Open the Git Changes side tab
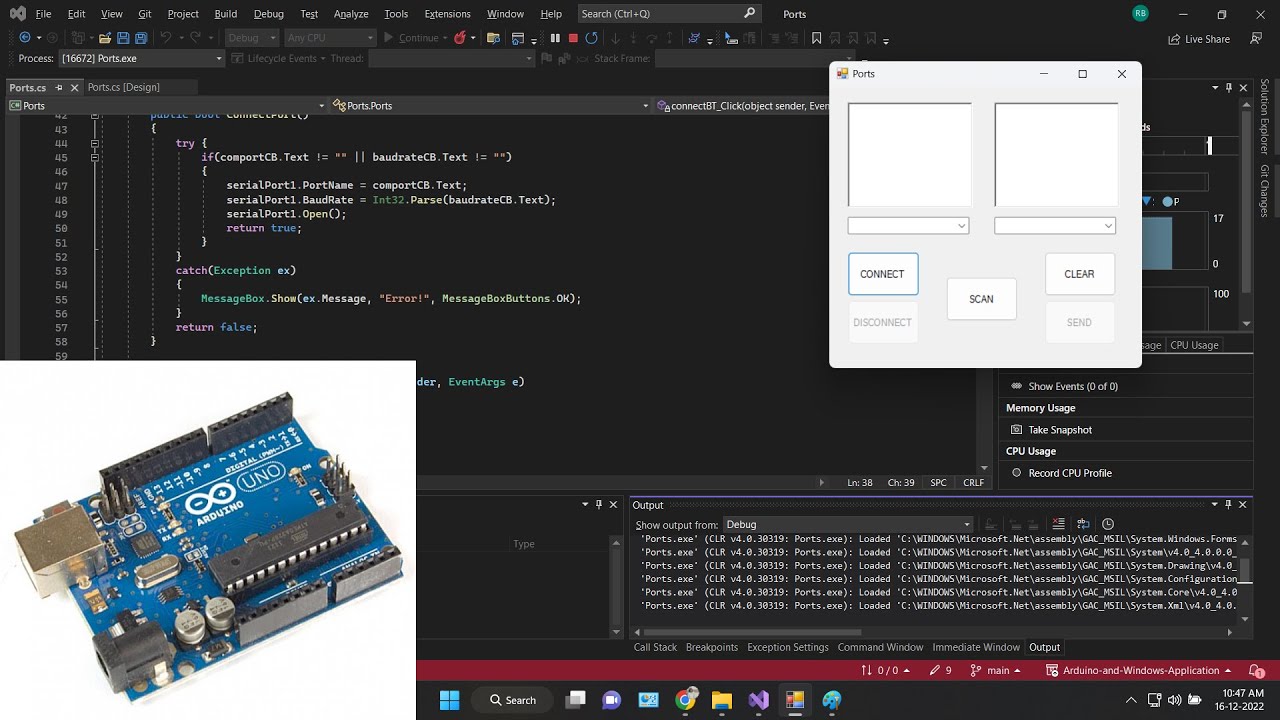 point(1264,190)
